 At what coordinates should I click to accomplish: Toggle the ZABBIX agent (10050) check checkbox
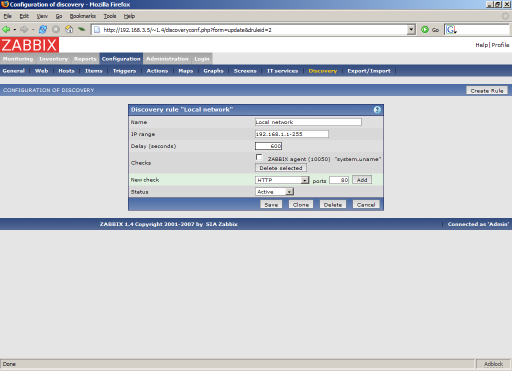click(x=259, y=157)
